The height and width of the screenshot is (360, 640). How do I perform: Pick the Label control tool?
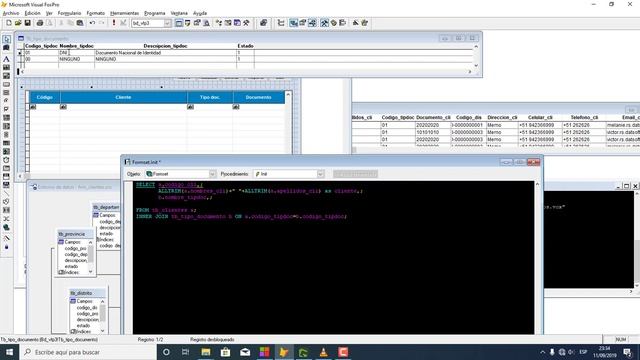tap(7, 59)
